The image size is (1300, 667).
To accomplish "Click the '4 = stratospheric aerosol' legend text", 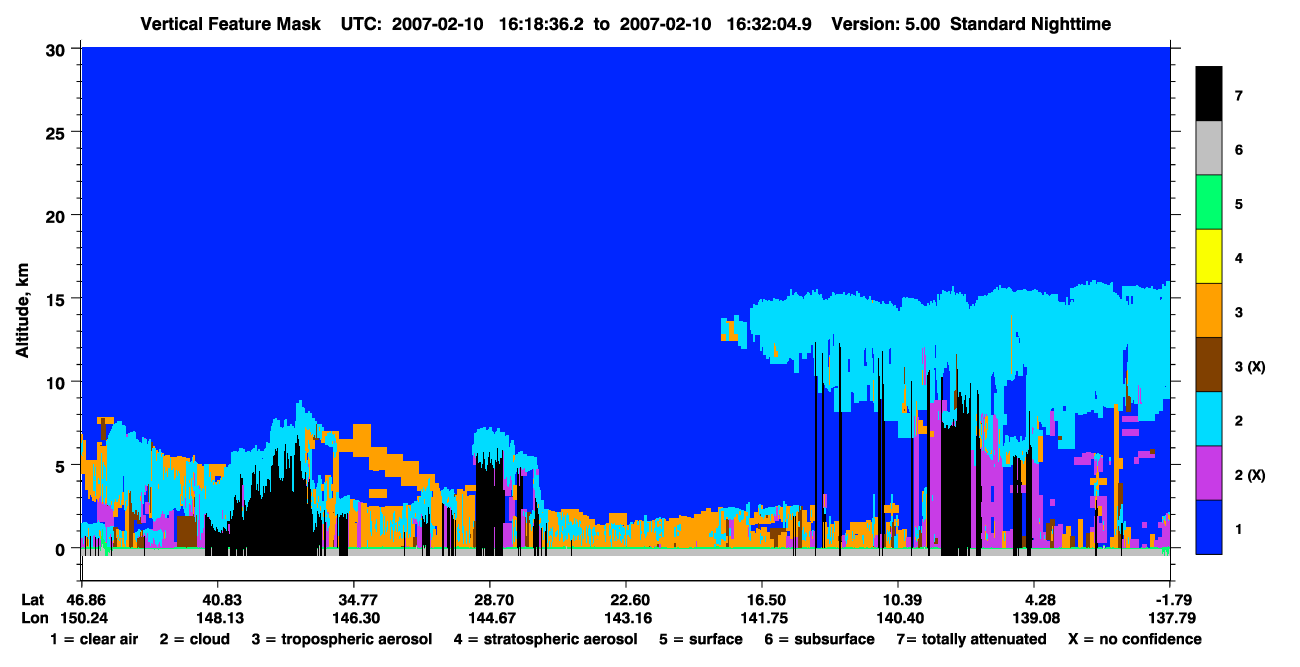I will click(546, 639).
